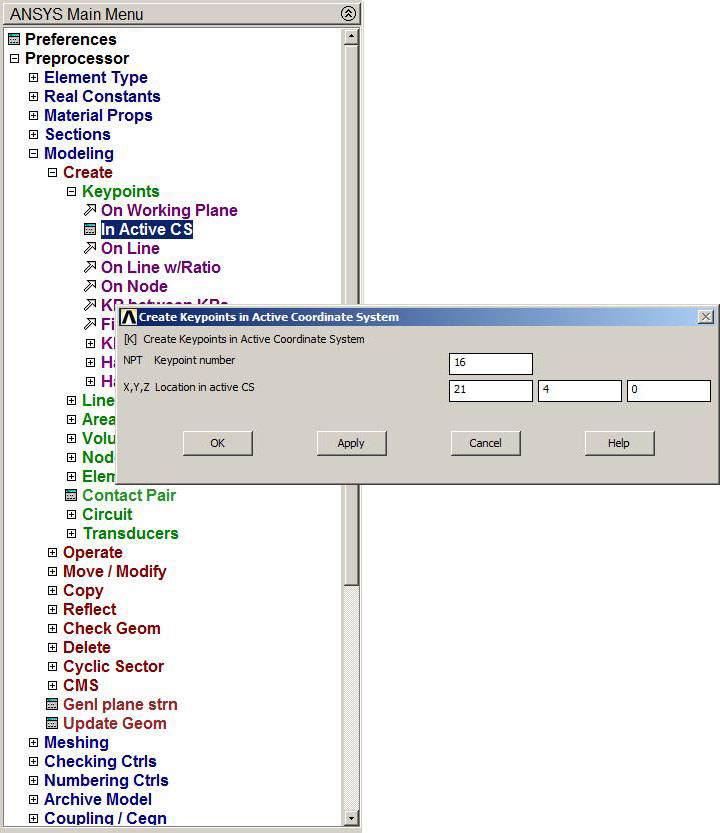Select In Active CS menu item

point(146,229)
